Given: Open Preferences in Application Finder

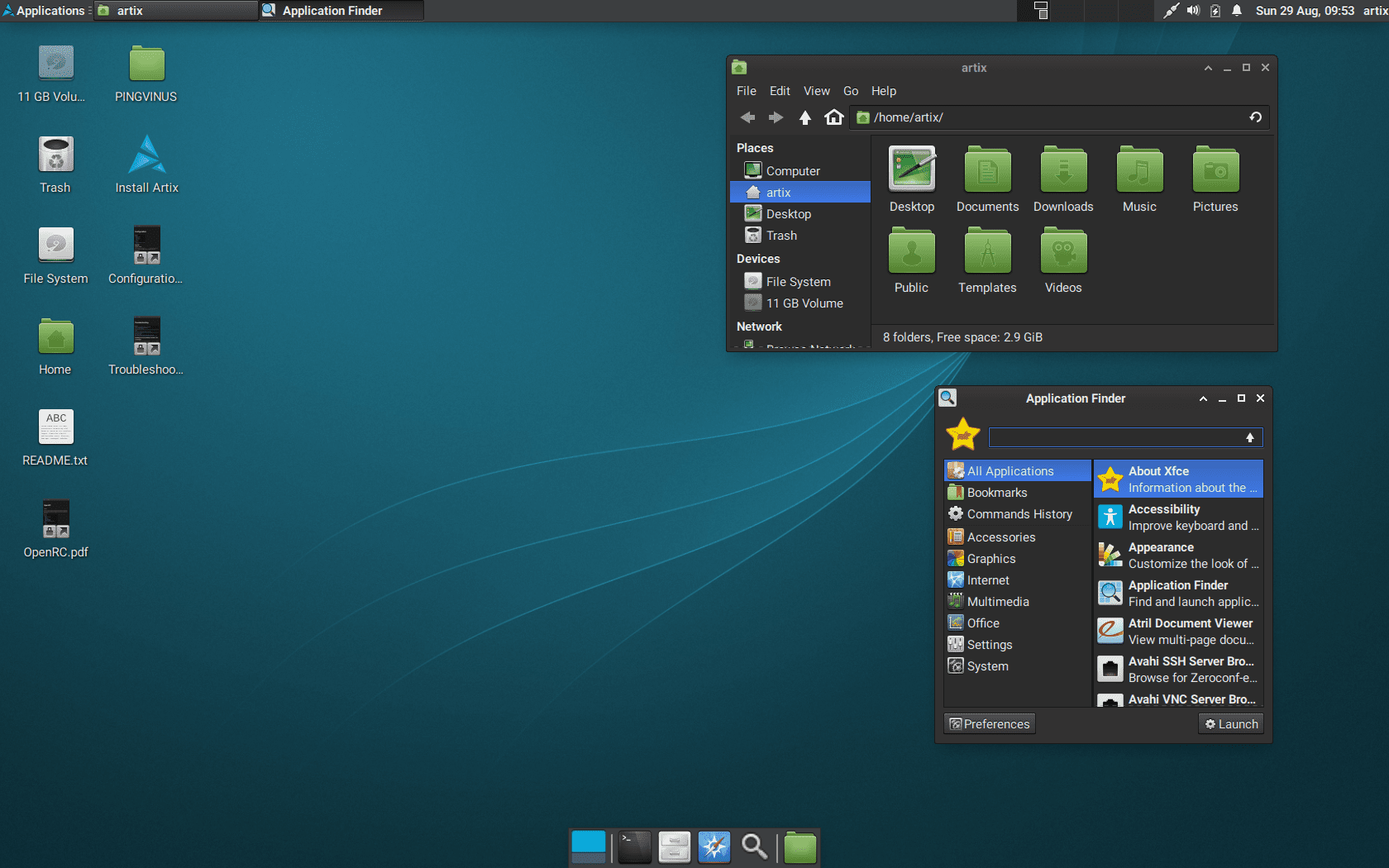Looking at the screenshot, I should [x=989, y=723].
